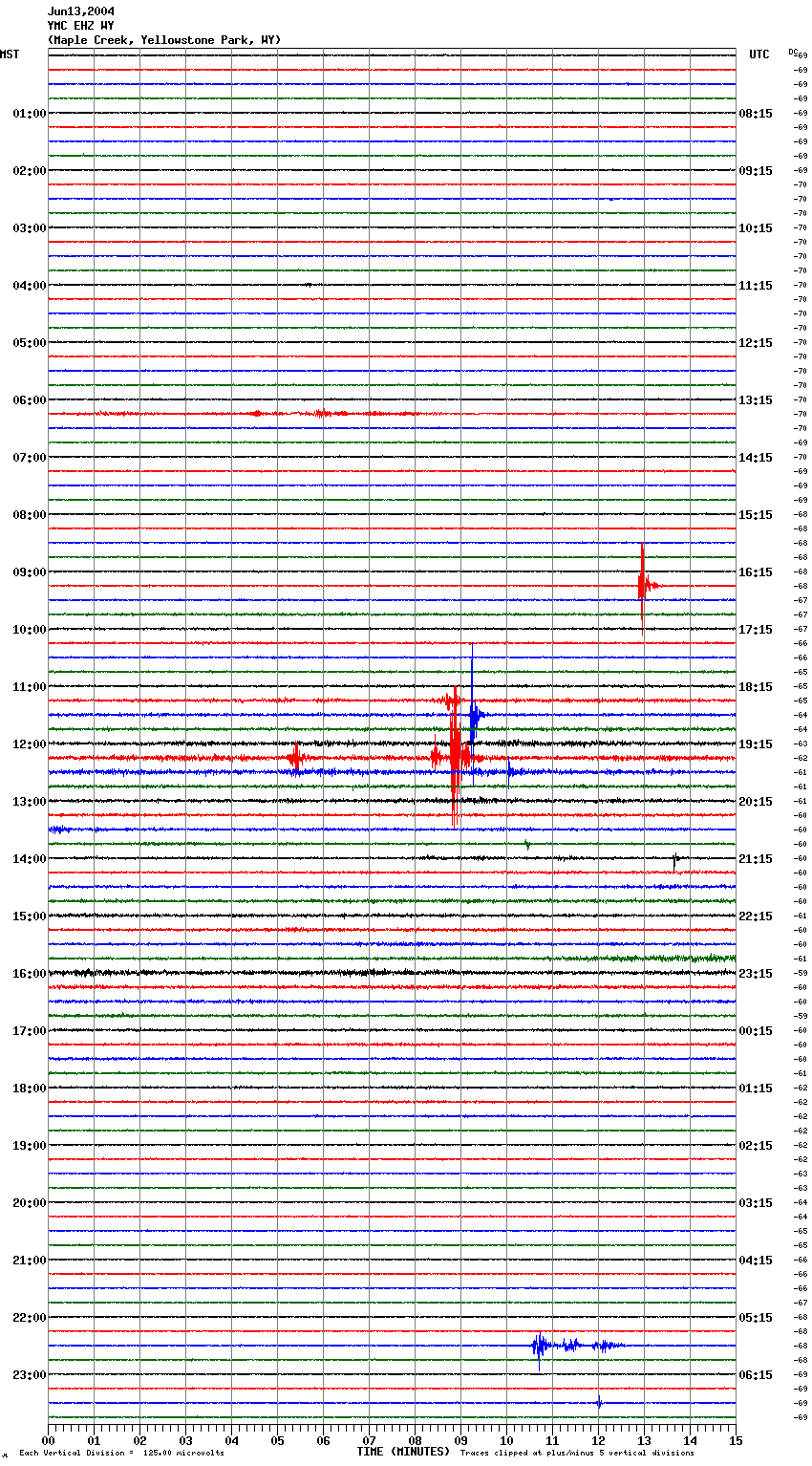Select the 03:00 MST time label

pos(30,228)
